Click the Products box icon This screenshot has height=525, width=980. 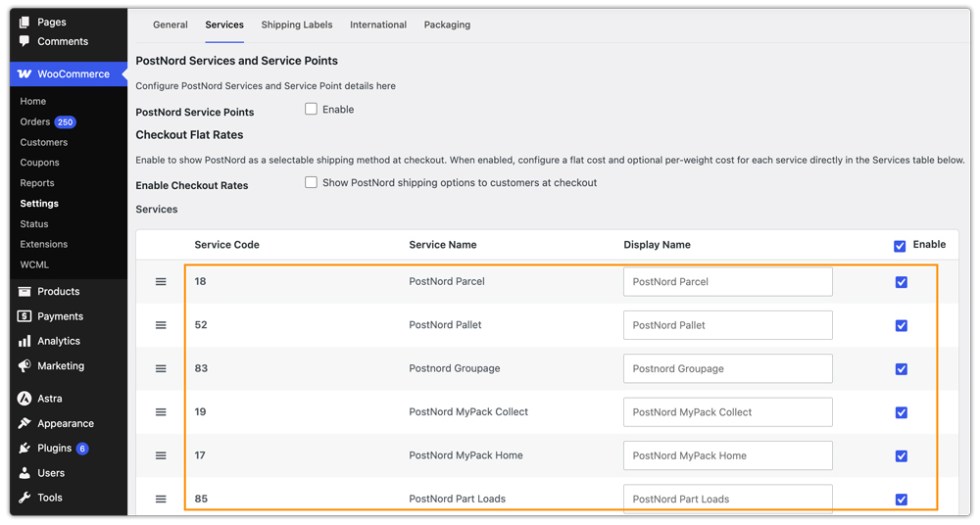(x=24, y=291)
